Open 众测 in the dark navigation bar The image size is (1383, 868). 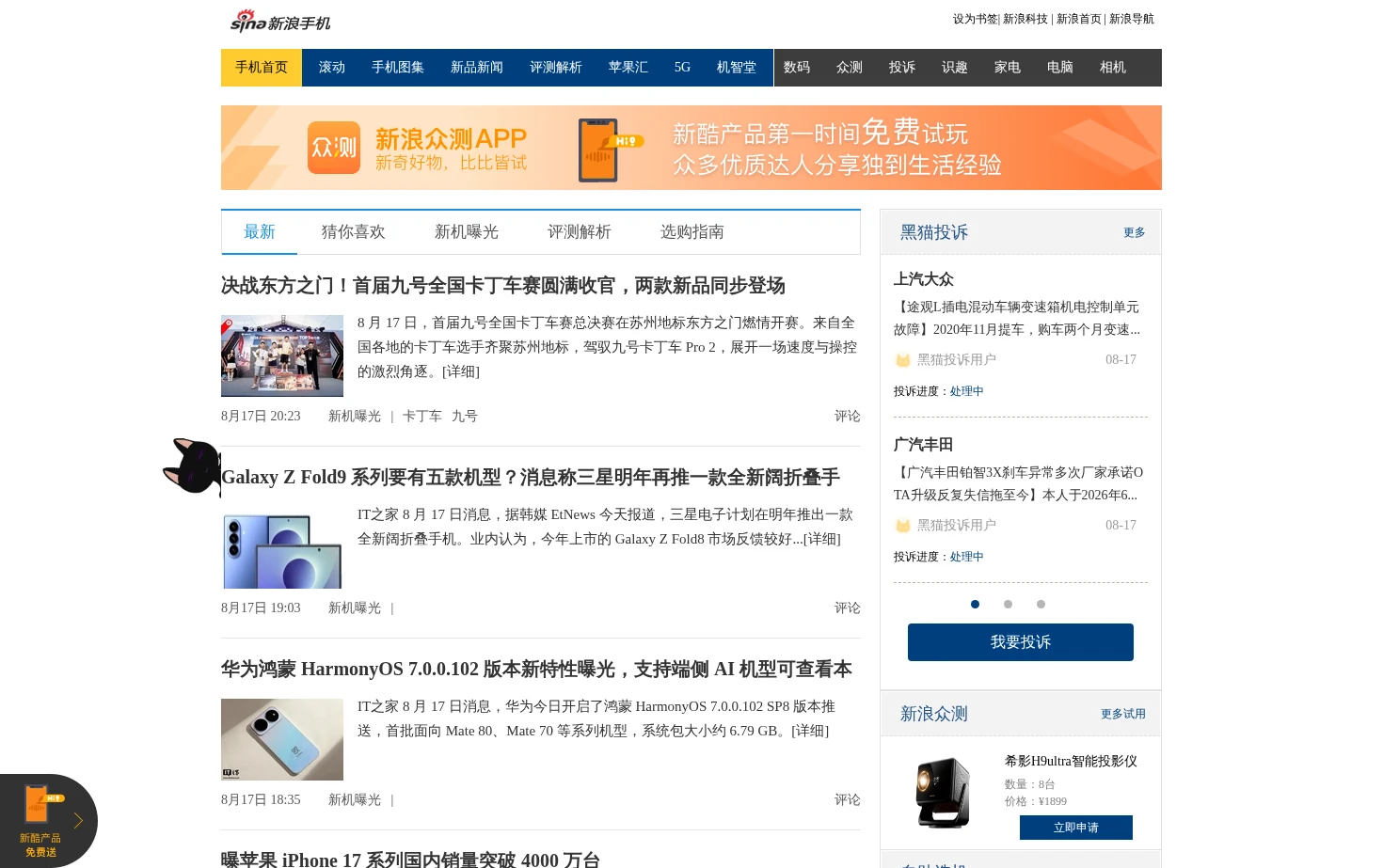tap(850, 68)
